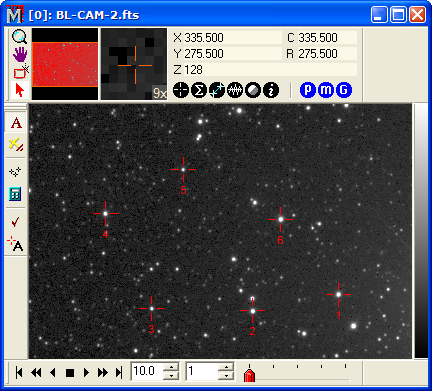Viewport: 432px width, 391px height.
Task: Click the blue P button
Action: (308, 90)
